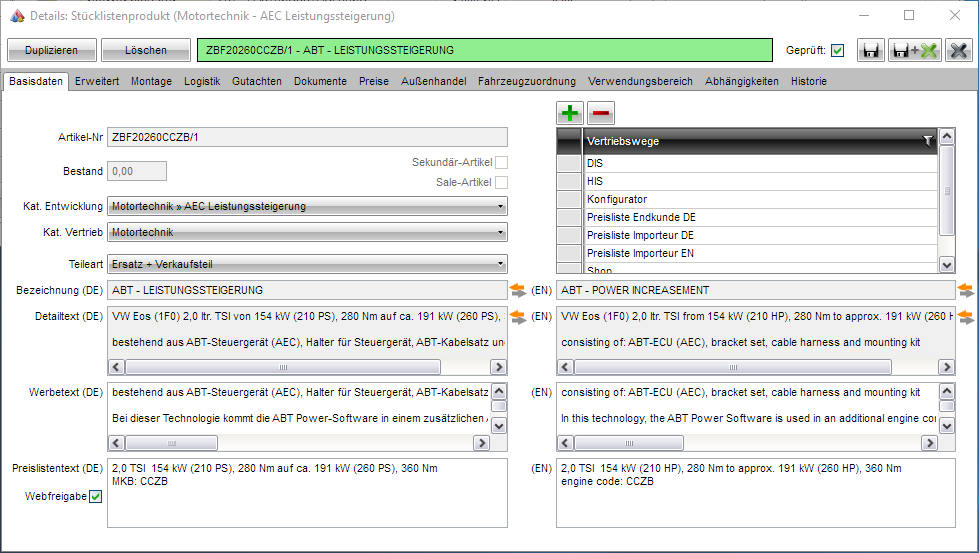This screenshot has width=979, height=553.
Task: Click the Bestand field showing 0,00
Action: (x=137, y=171)
